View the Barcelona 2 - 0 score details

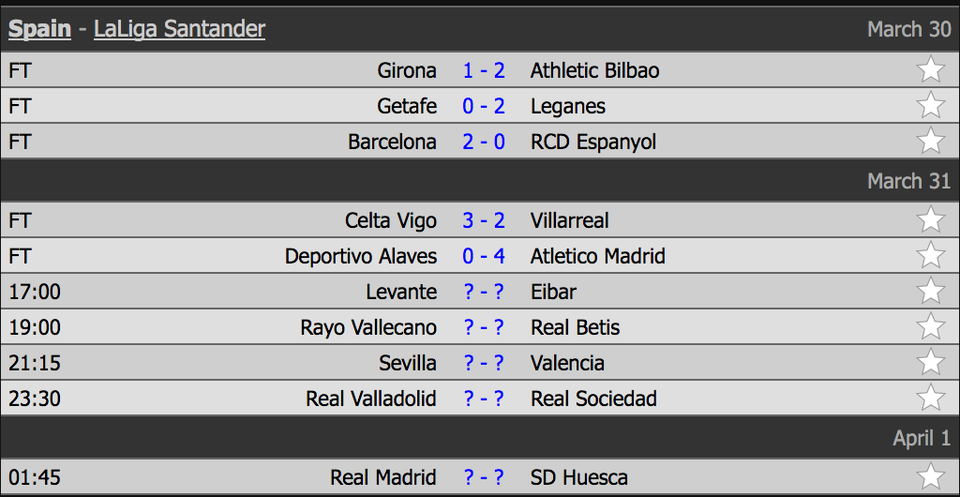484,142
